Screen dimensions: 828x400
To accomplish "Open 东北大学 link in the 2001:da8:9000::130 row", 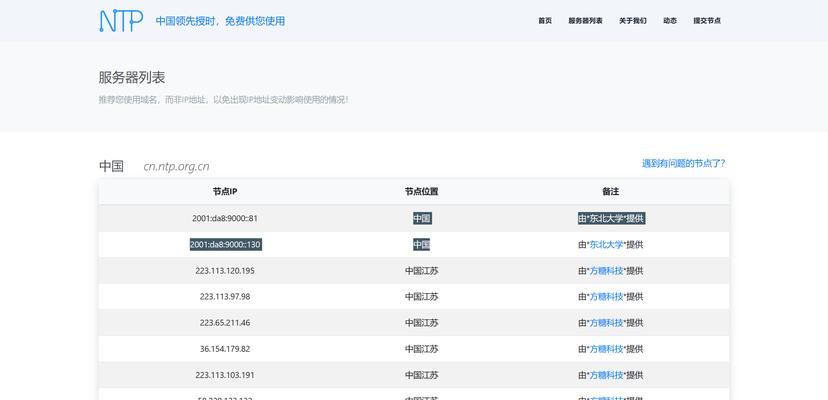I will [606, 245].
